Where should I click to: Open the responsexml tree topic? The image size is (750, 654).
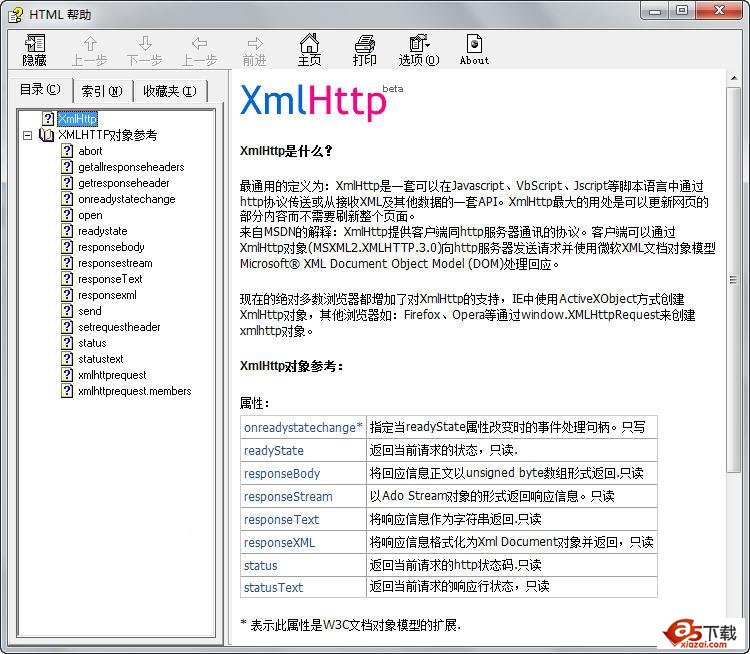tap(107, 295)
